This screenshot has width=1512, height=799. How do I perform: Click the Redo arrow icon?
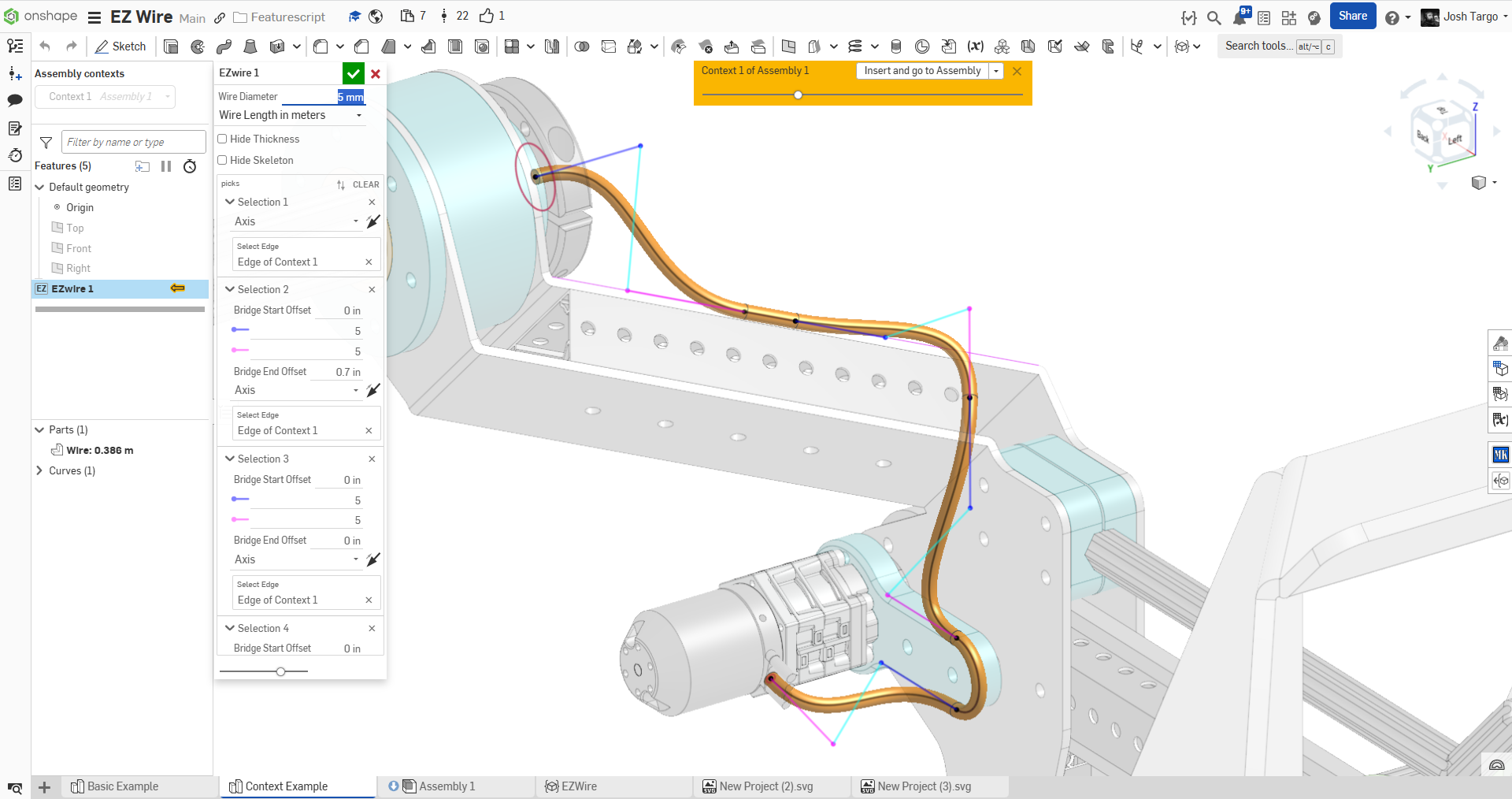[72, 46]
